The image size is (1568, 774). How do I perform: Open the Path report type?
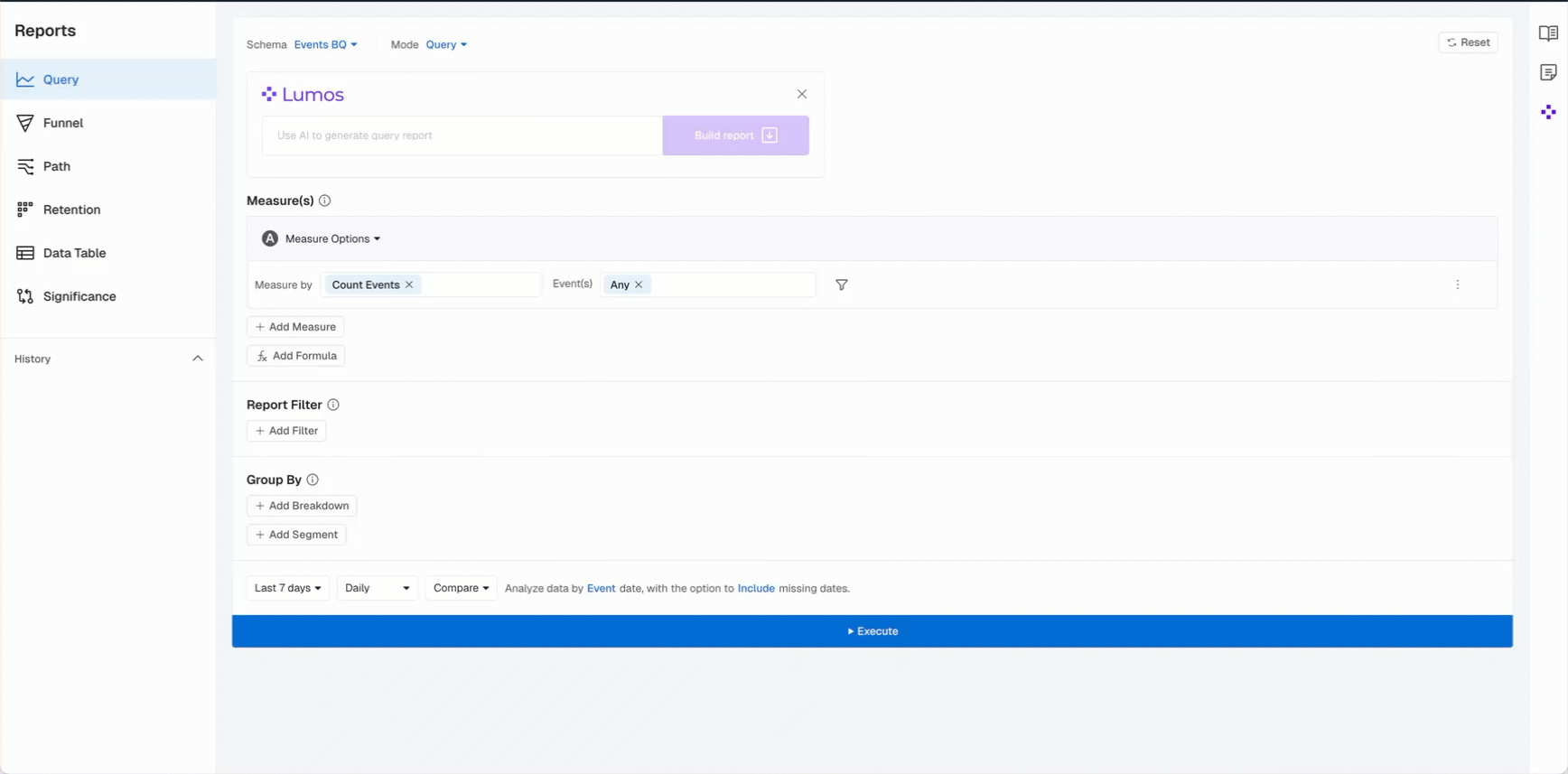coord(107,166)
